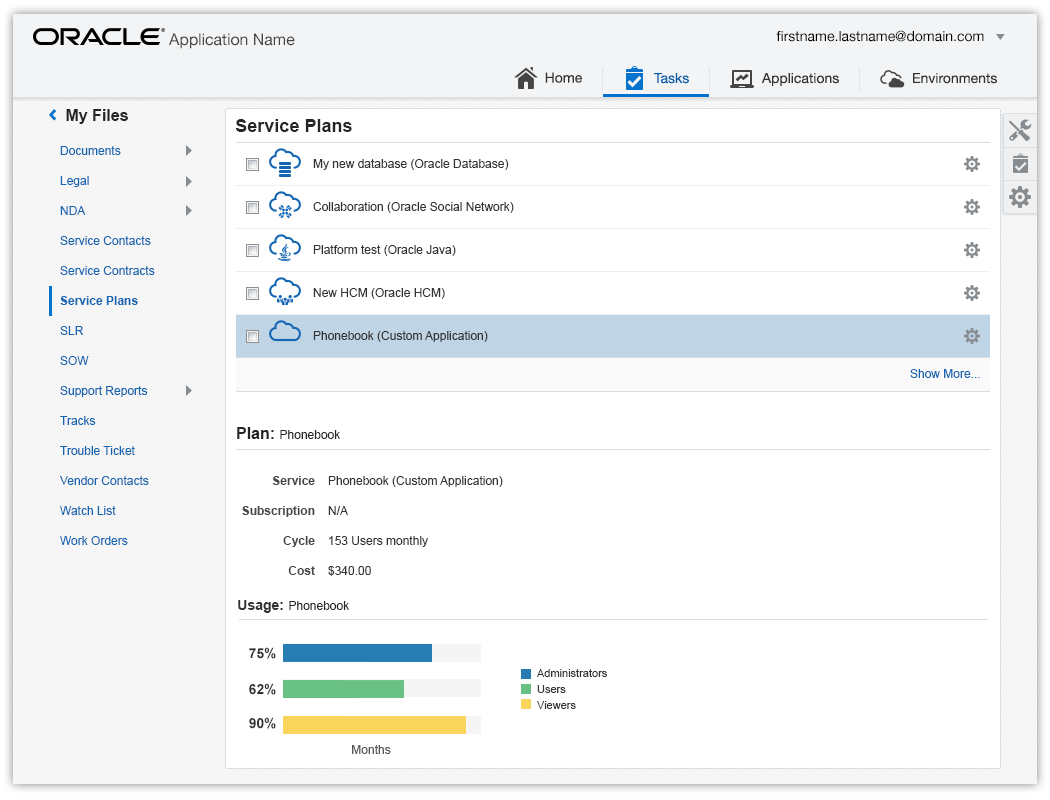Open the clipboard checklist side panel
The width and height of the screenshot is (1050, 800).
[x=1020, y=163]
